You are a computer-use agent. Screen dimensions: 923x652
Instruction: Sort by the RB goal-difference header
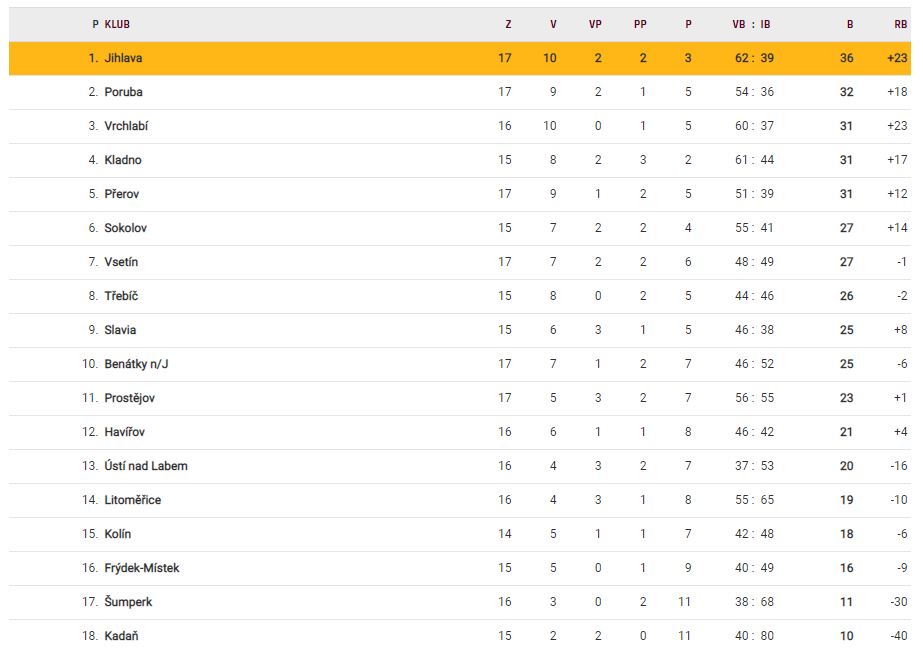click(x=901, y=24)
